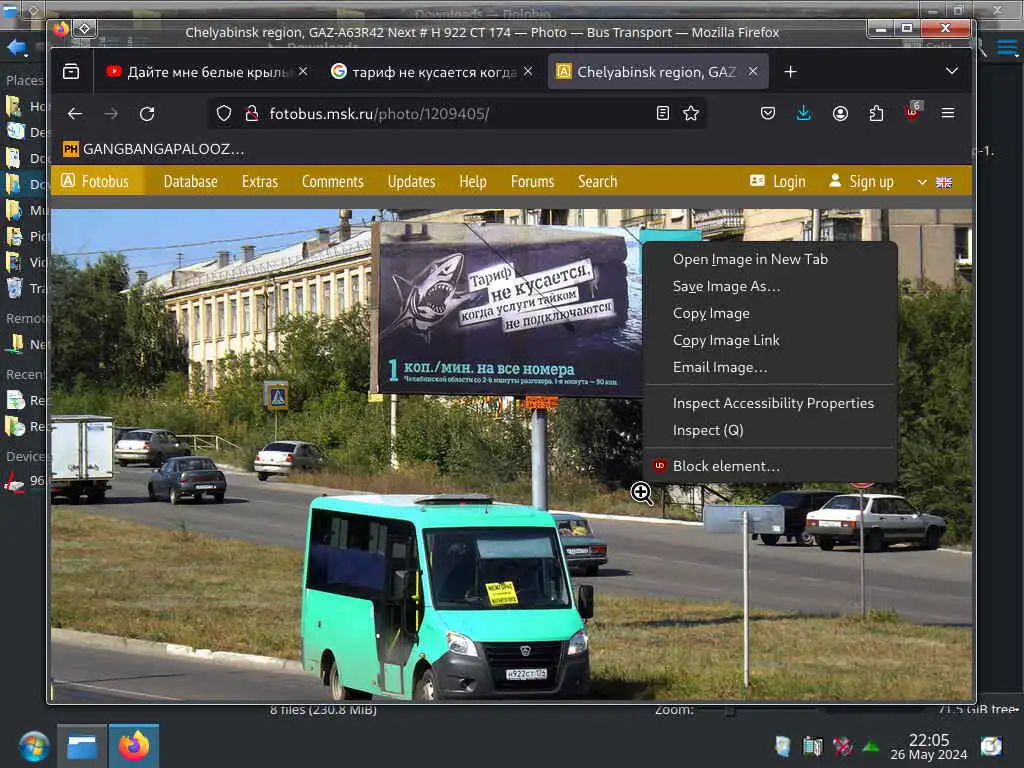Screen dimensions: 1024x768
Task: Click the Sign up button
Action: coord(861,182)
